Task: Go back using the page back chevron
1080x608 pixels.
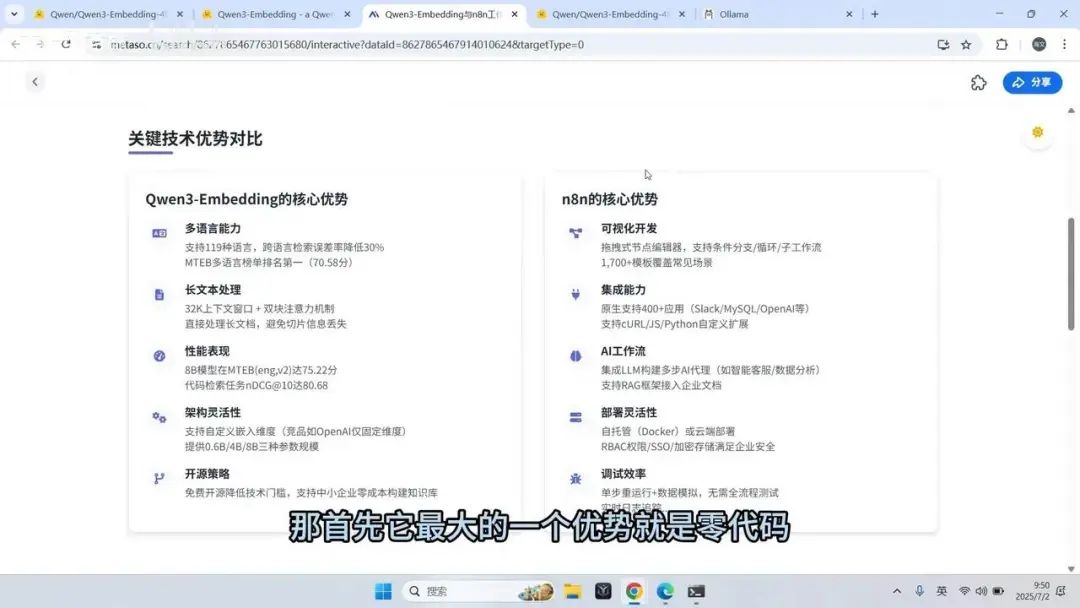Action: click(34, 82)
